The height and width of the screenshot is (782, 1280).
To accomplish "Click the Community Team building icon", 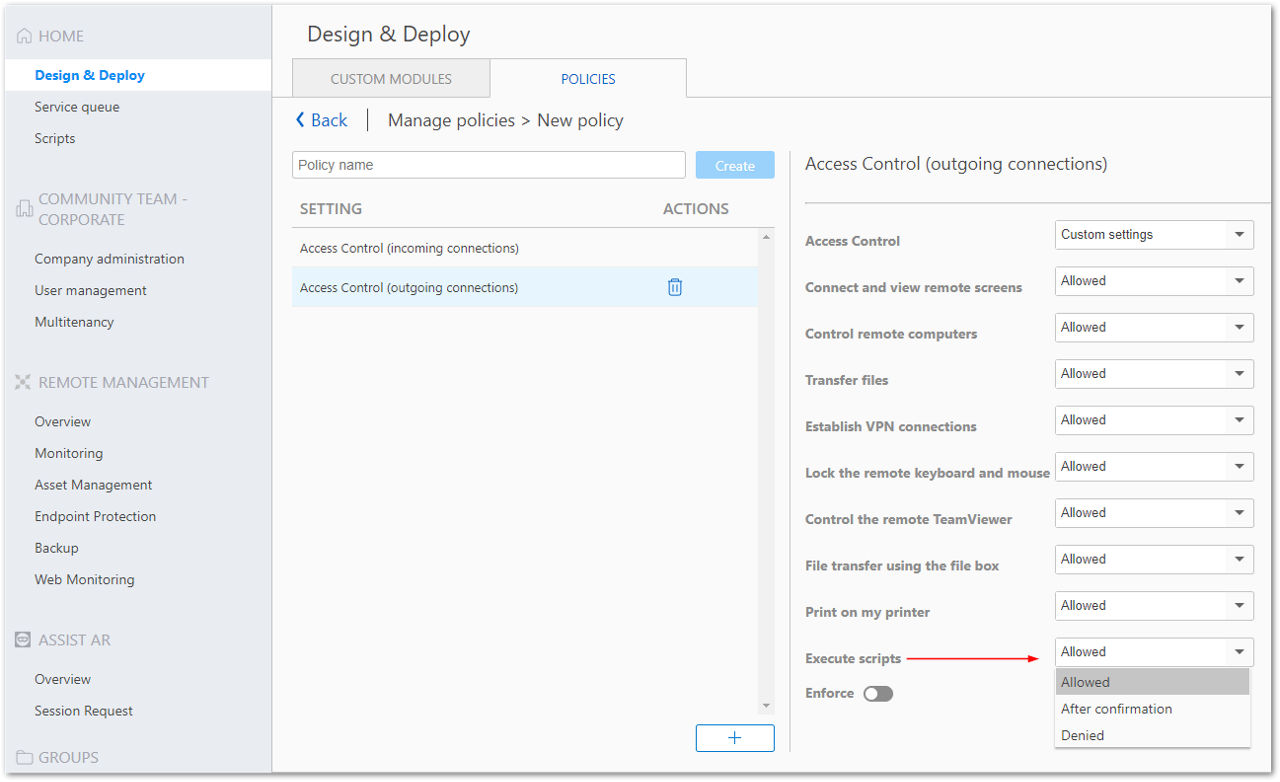I will click(25, 209).
